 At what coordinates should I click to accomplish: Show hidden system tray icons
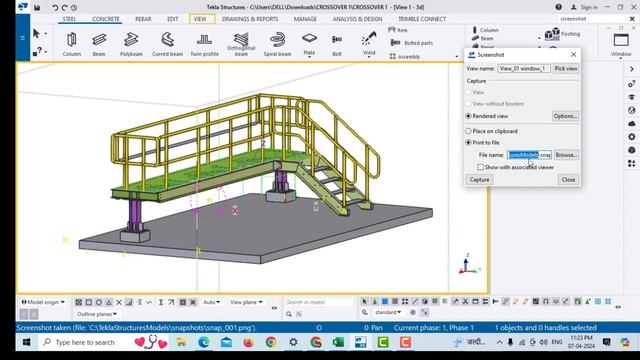pos(499,342)
